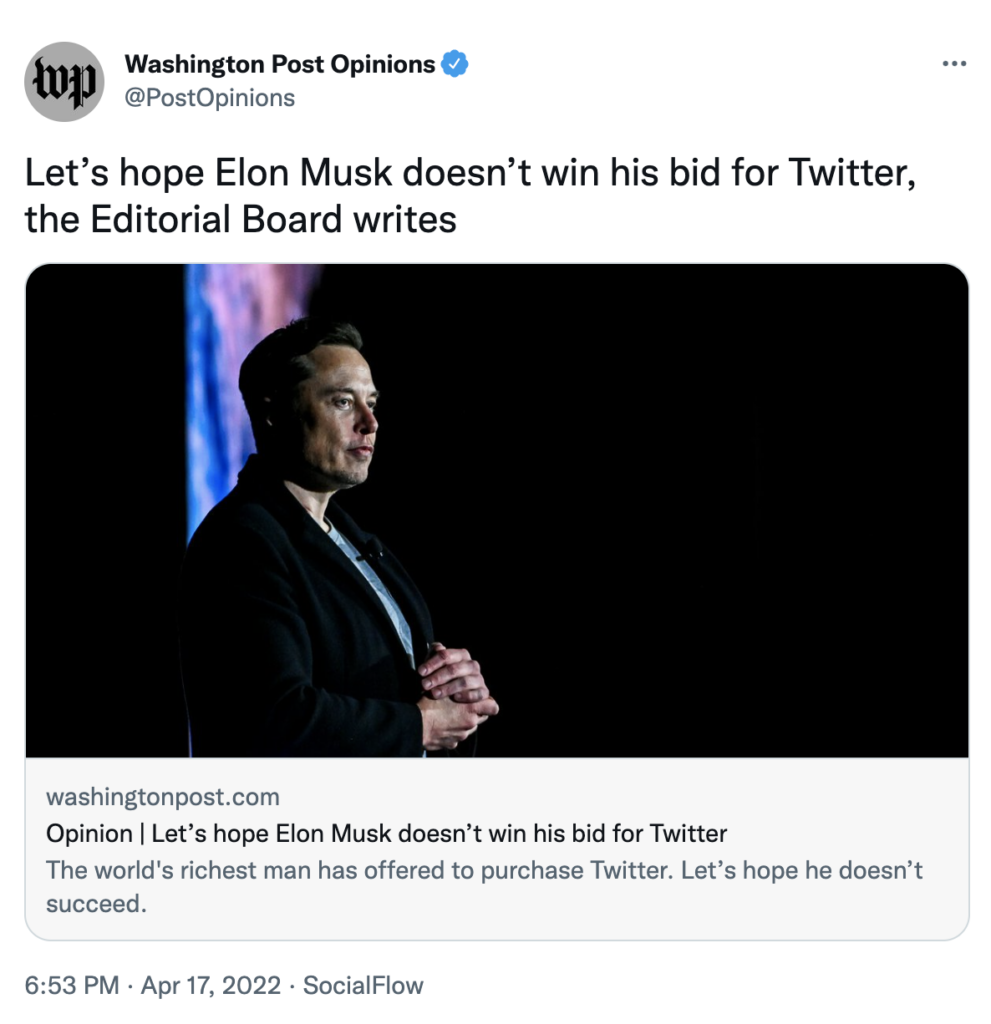Click the "Apr 17, 2022" date
Image resolution: width=991 pixels, height=1024 pixels.
click(212, 985)
